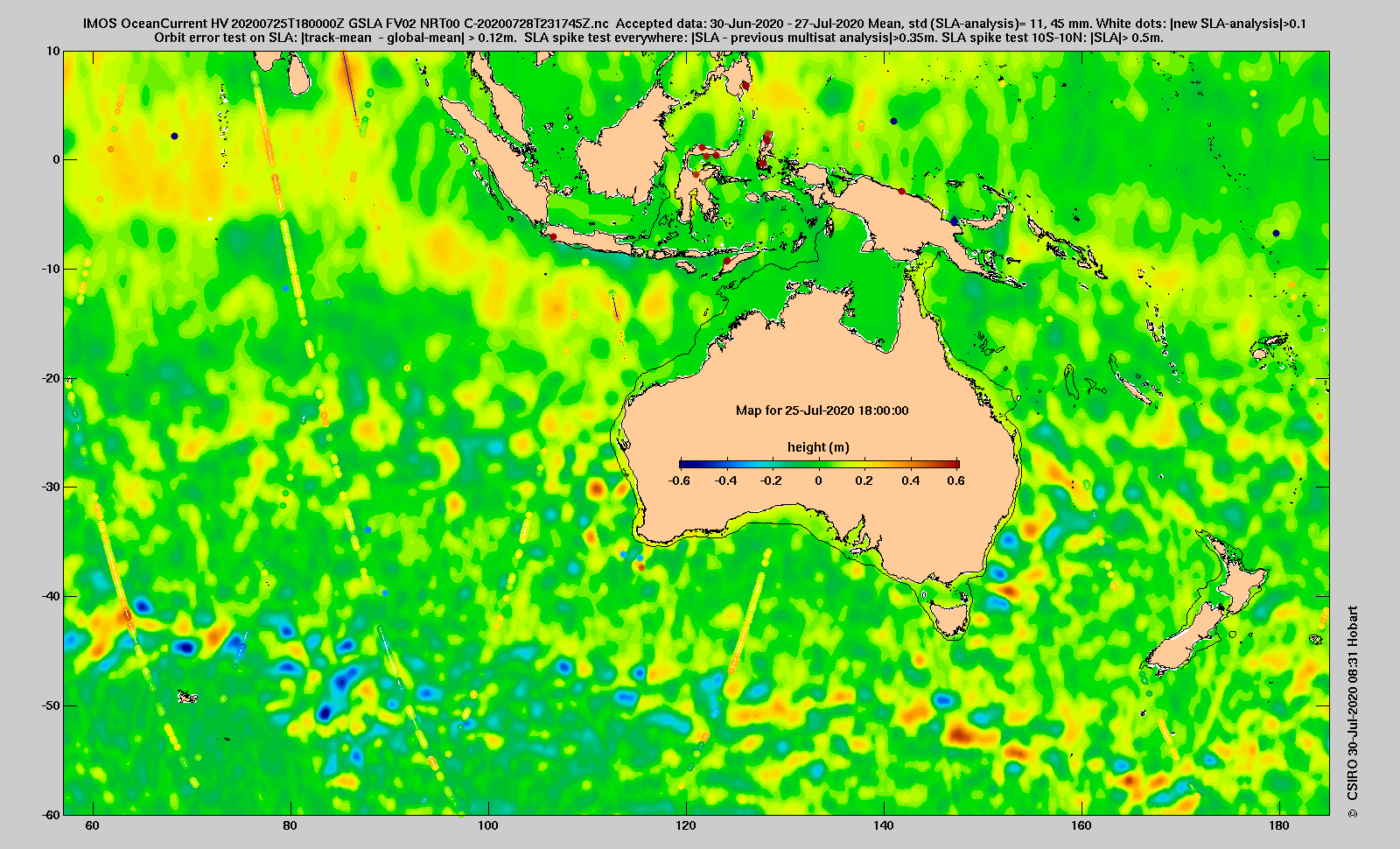Click the CSIRO 30-Jul-2020 08:31 Hobart credit
This screenshot has height=849, width=1400.
click(1353, 712)
